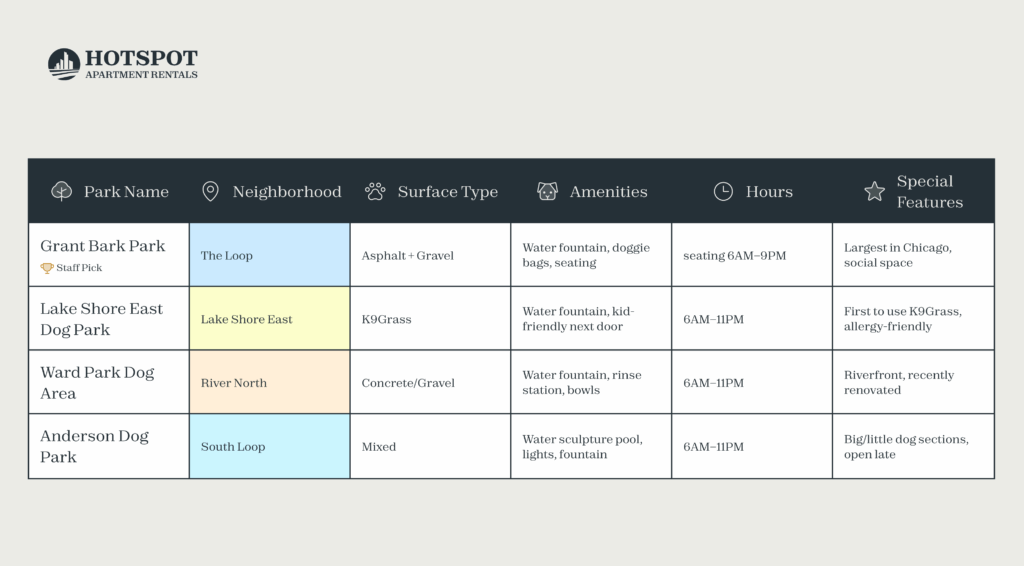Click the Lake Shore East Dog Park name
The width and height of the screenshot is (1024, 566).
tap(101, 319)
